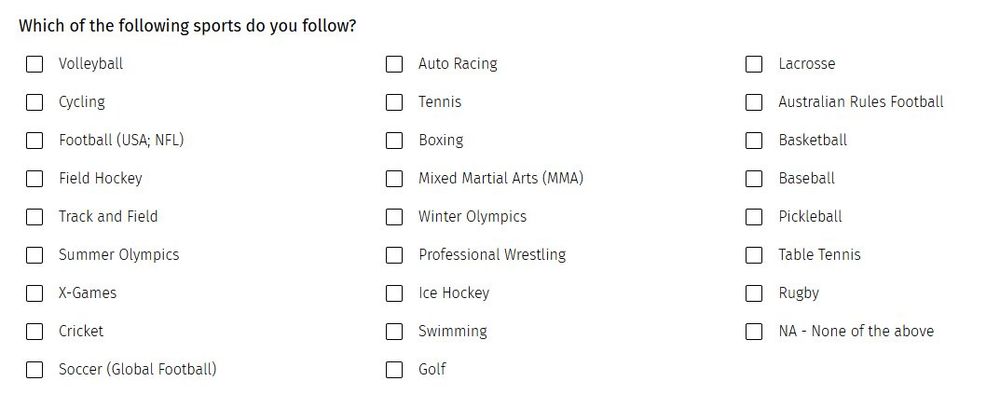This screenshot has height=406, width=1000.
Task: Check Soccer (Global Football) option
Action: pyautogui.click(x=34, y=370)
